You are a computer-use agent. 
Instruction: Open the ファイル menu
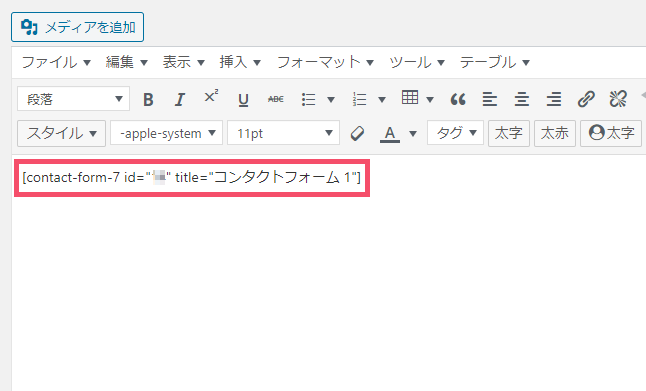click(56, 62)
